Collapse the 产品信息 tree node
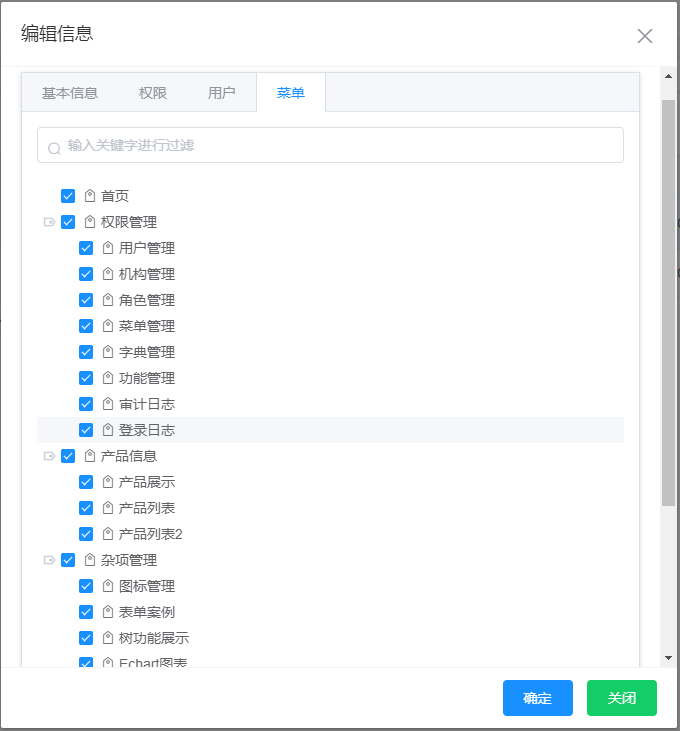The height and width of the screenshot is (731, 680). pyautogui.click(x=49, y=456)
